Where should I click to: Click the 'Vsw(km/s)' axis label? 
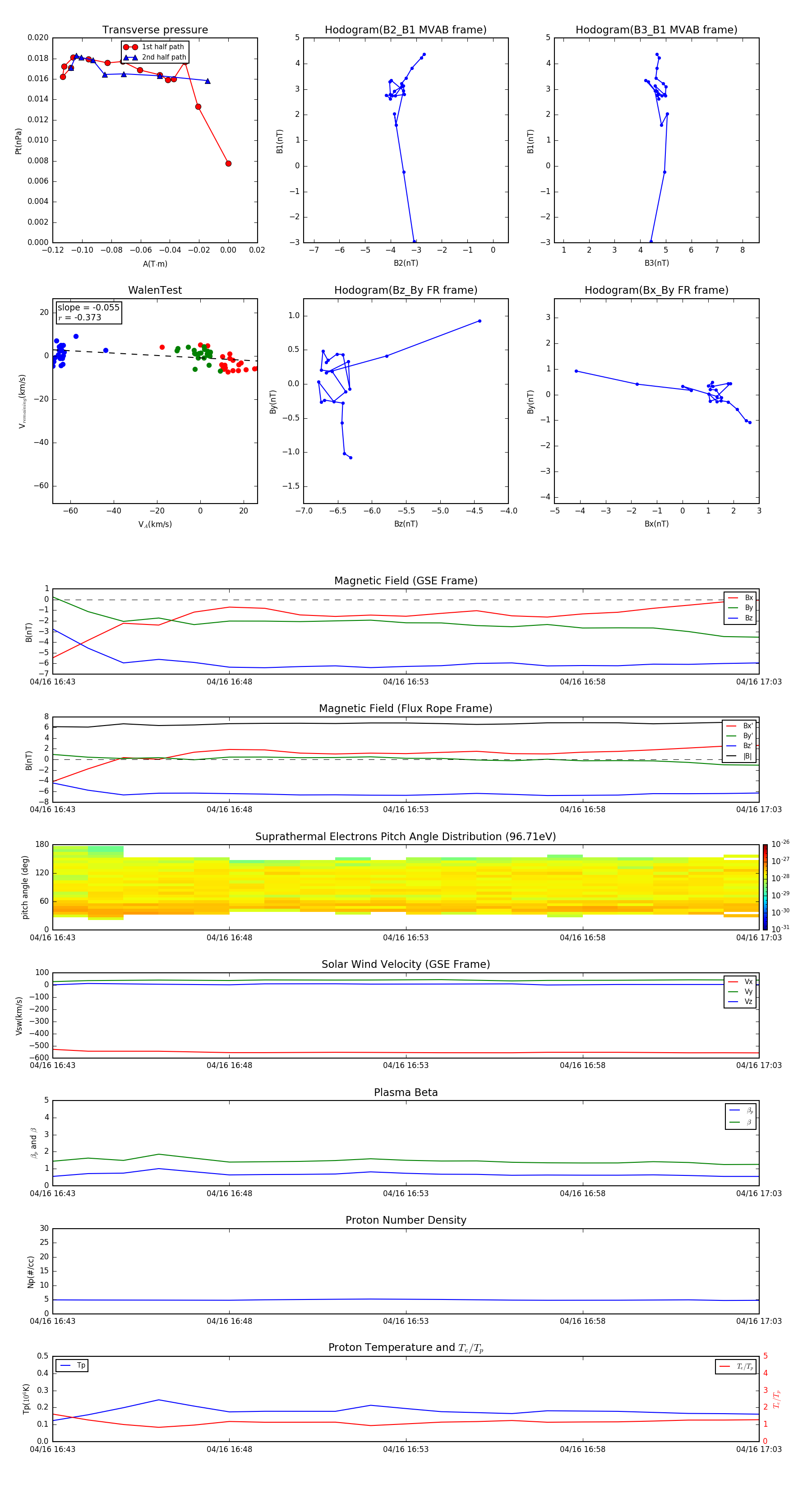(x=19, y=1016)
